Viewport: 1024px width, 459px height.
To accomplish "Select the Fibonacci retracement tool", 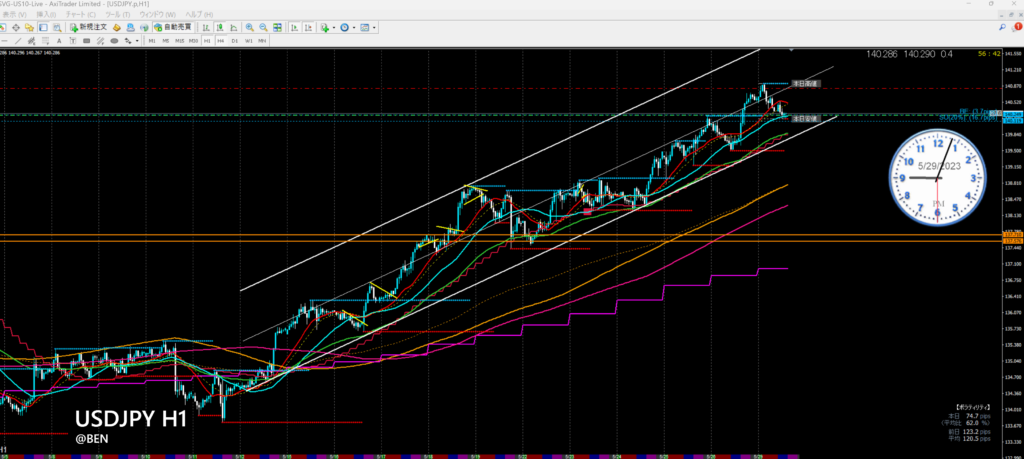I will tap(46, 41).
